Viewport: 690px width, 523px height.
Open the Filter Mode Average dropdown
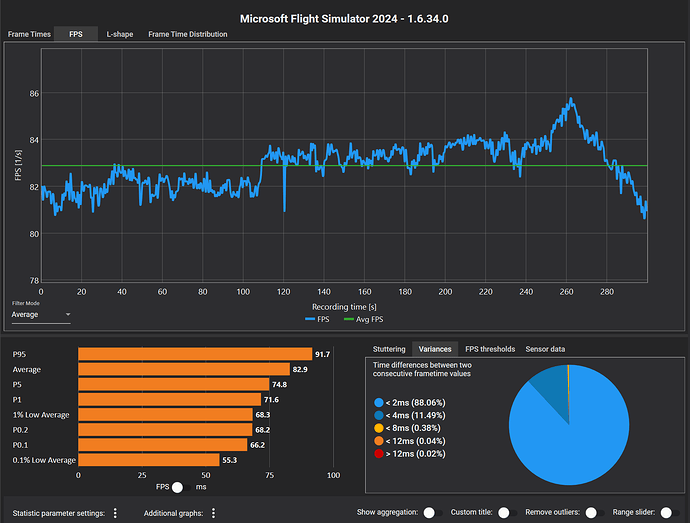41,315
